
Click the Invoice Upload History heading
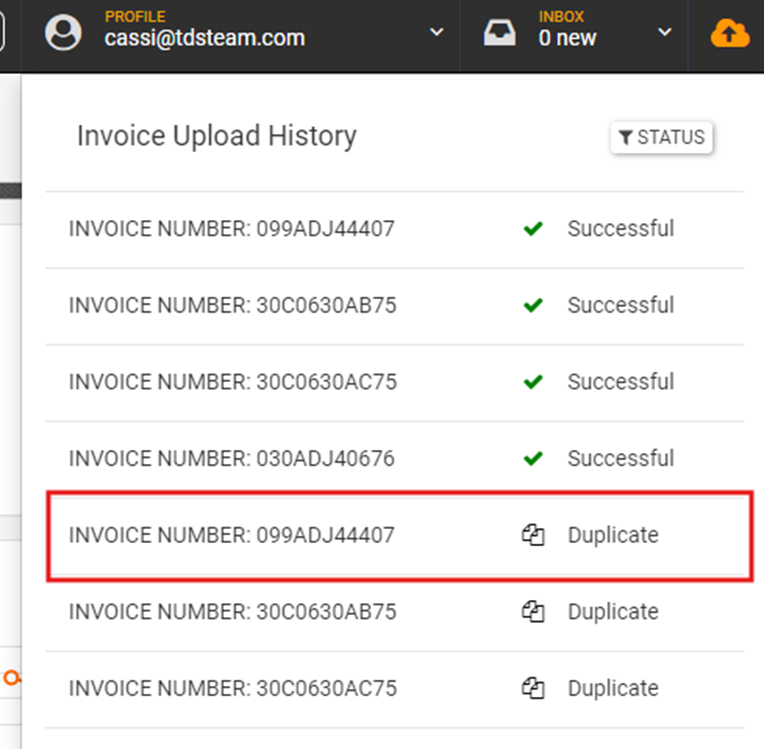pyautogui.click(x=217, y=136)
